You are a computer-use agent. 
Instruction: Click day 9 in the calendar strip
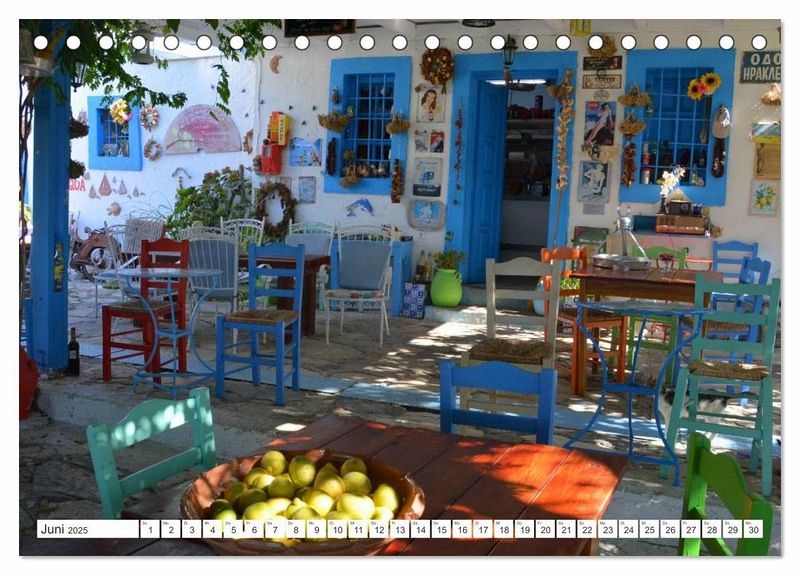[x=316, y=529]
